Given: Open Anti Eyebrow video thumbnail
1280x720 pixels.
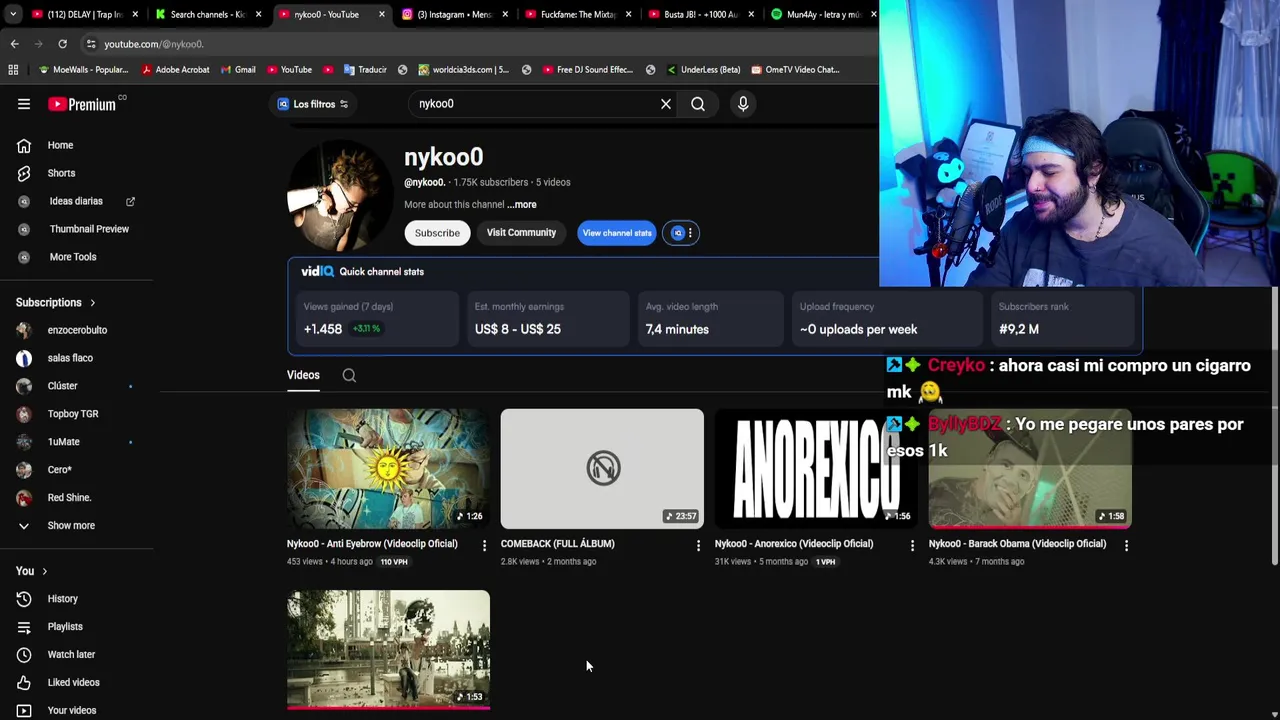Looking at the screenshot, I should tap(388, 468).
